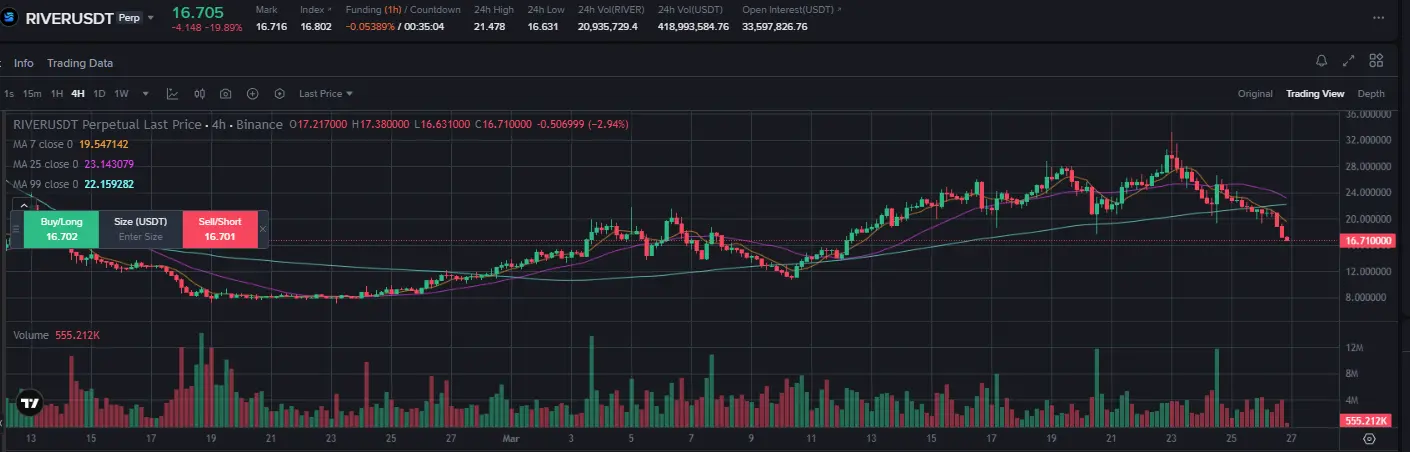Open chart scale settings gear icon
Image resolution: width=1410 pixels, height=452 pixels.
[1369, 438]
